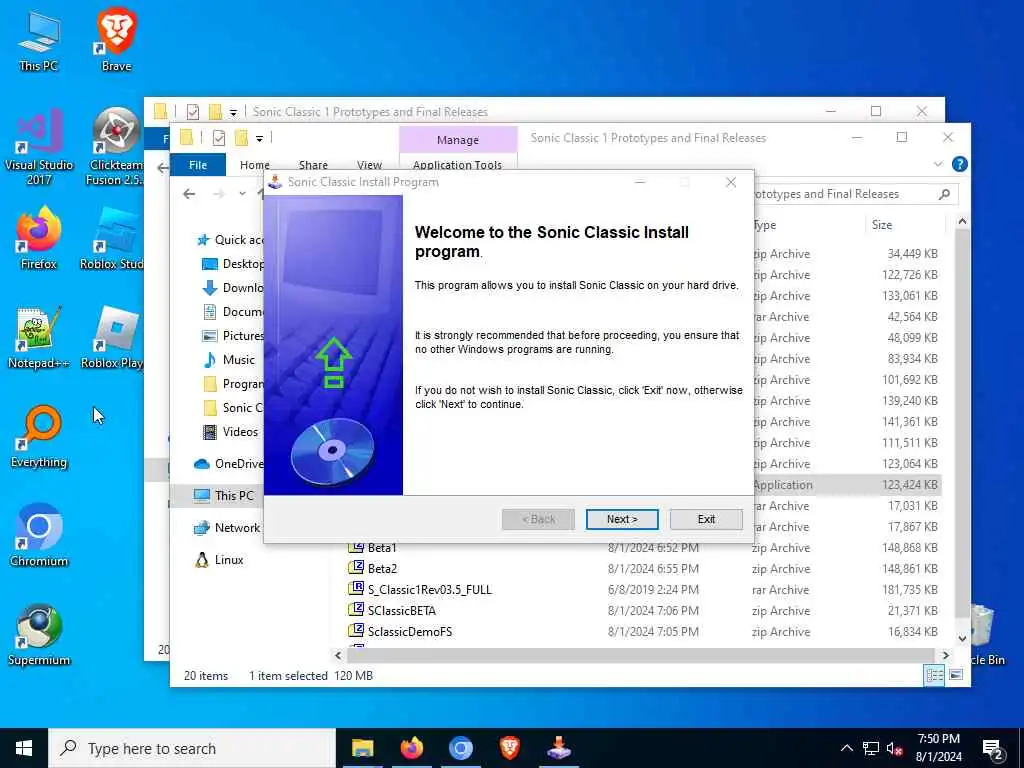Open Roblox Studio desktop shortcut

pos(112,239)
